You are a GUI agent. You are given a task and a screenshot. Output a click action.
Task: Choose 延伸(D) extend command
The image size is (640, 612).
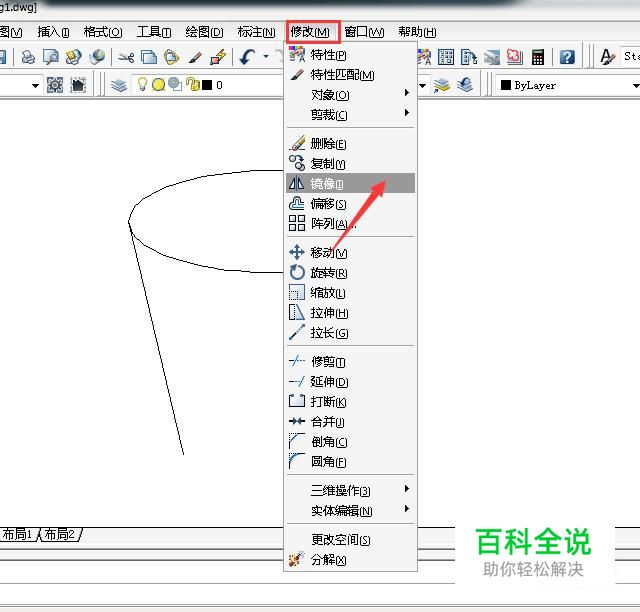[x=351, y=381]
